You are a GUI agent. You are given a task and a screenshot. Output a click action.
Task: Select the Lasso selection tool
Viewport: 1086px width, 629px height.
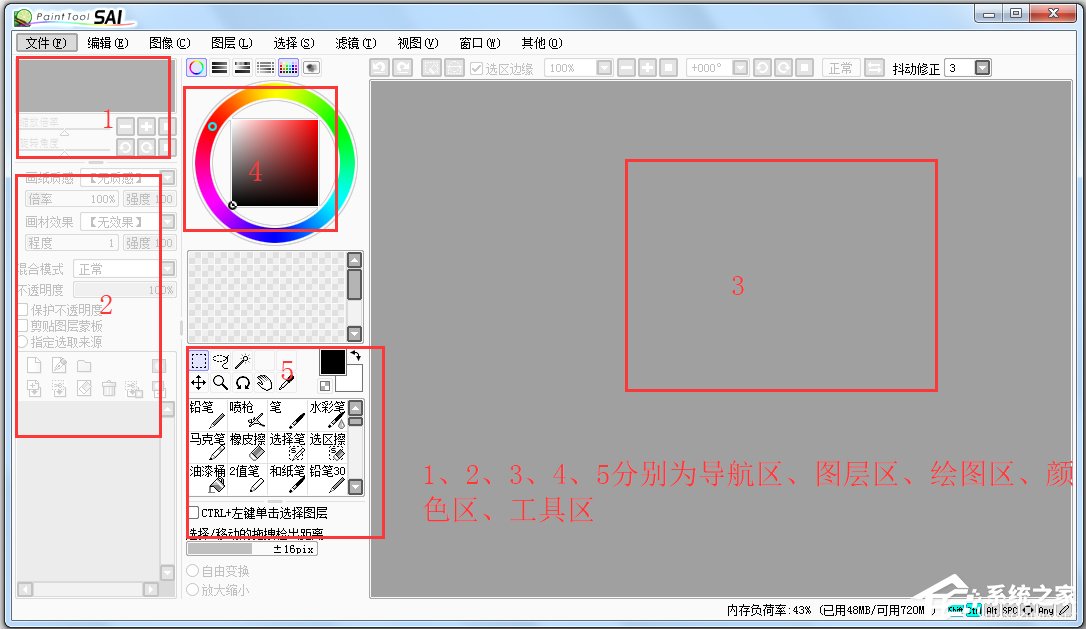coord(221,359)
